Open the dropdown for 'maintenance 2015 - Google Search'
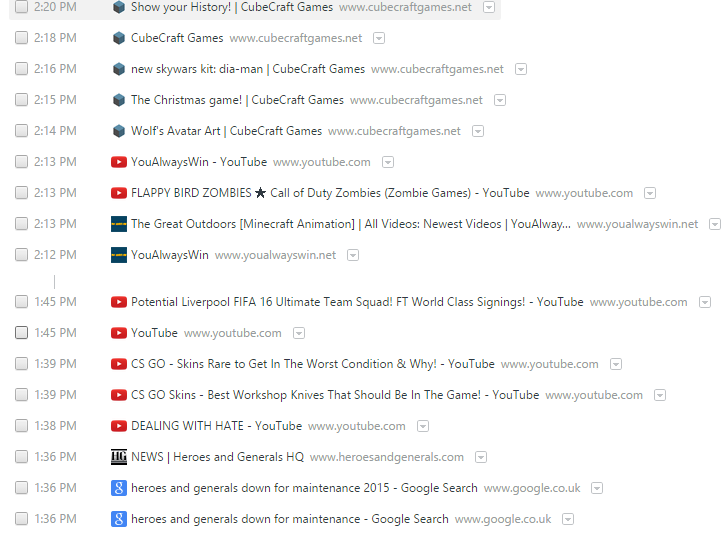Image resolution: width=723 pixels, height=533 pixels. pos(597,488)
